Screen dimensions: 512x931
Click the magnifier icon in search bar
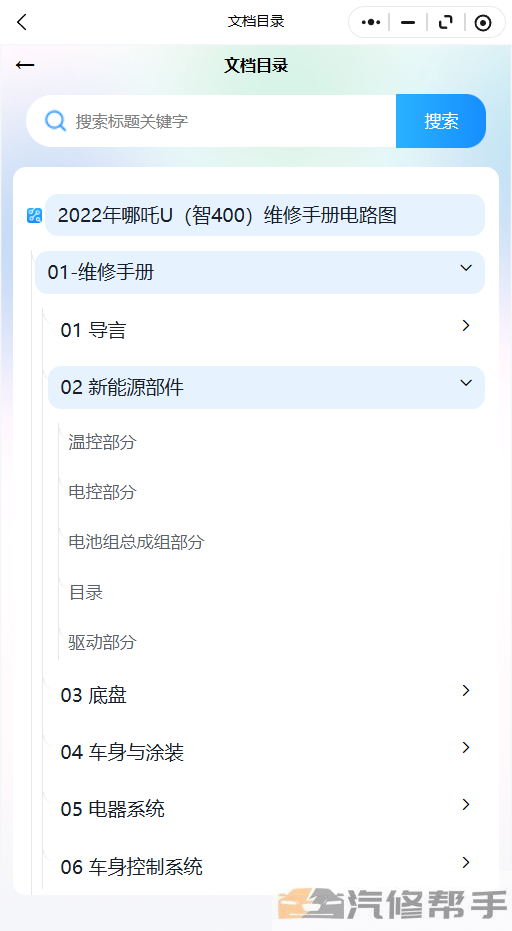point(55,121)
